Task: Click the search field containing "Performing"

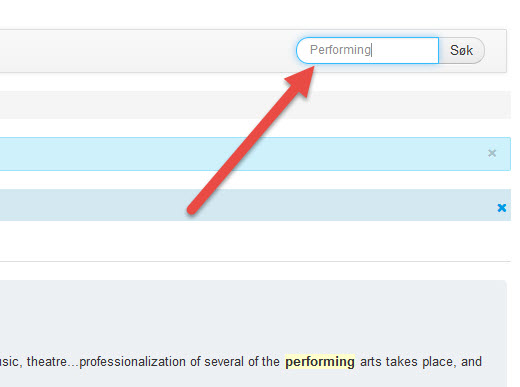Action: pos(367,50)
